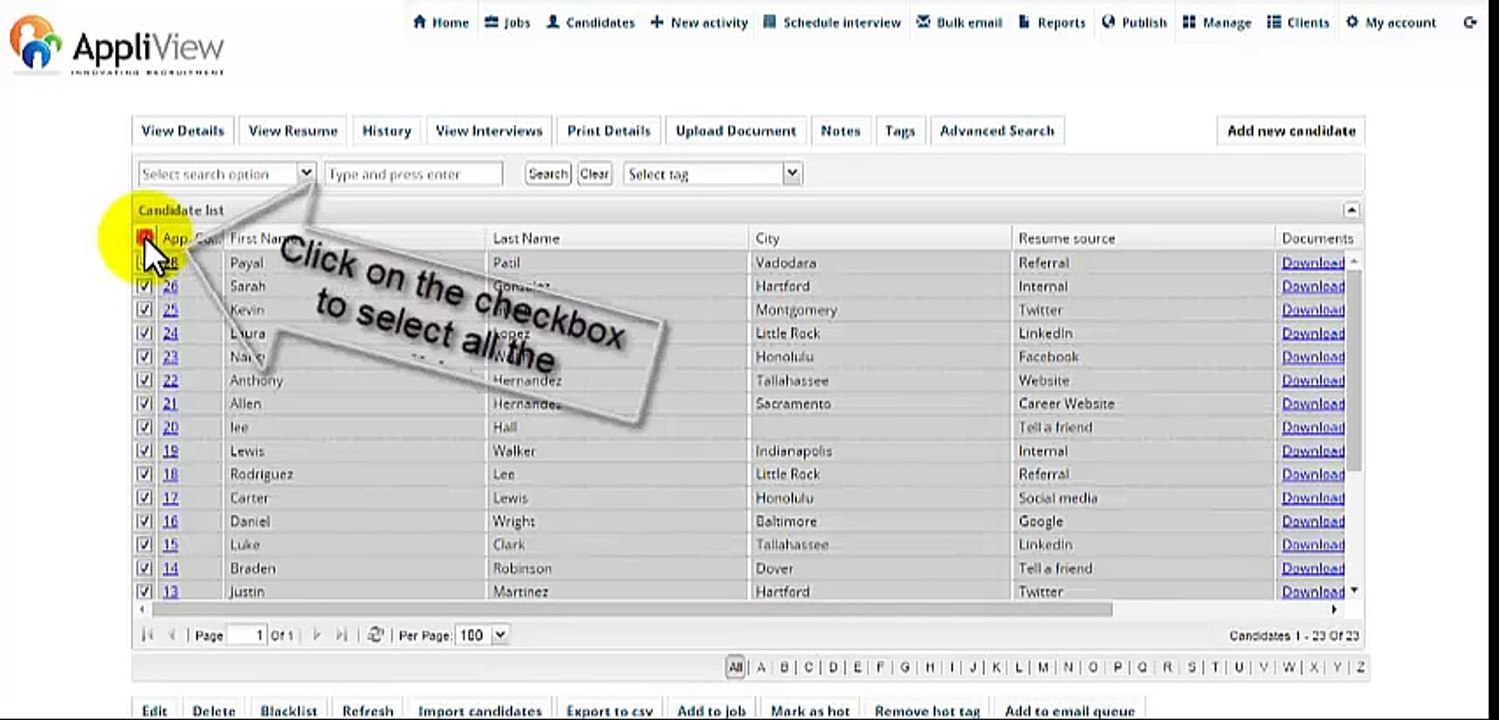Deselect checkbox for candidate 19 Lewis
The height and width of the screenshot is (720, 1499).
point(144,450)
